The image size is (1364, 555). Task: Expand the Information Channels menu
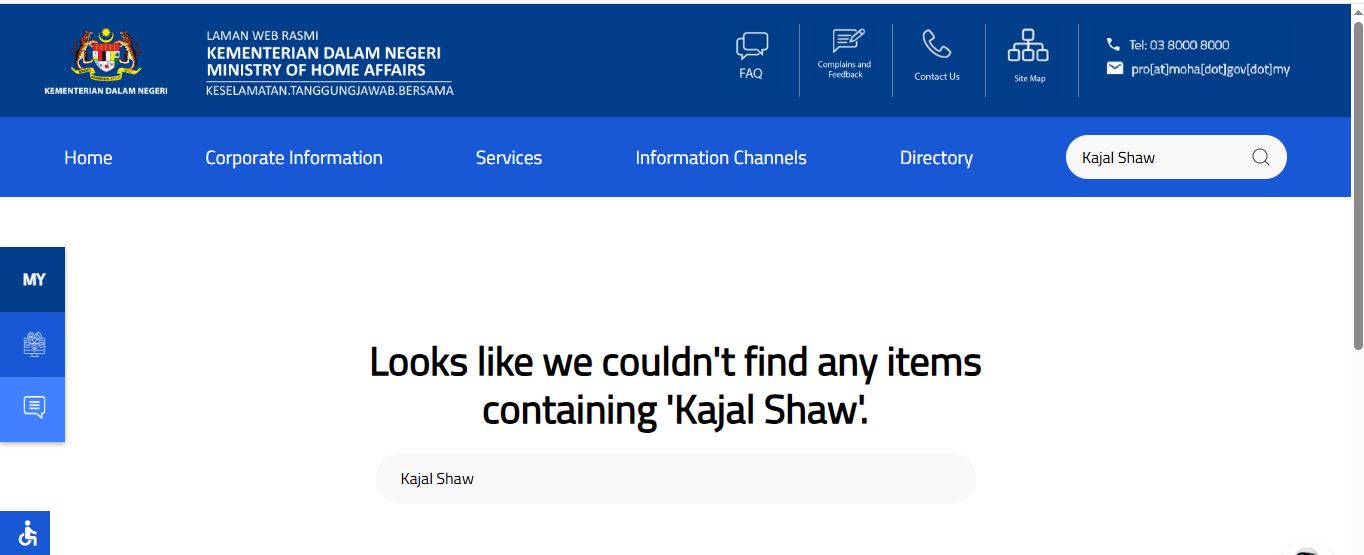720,158
